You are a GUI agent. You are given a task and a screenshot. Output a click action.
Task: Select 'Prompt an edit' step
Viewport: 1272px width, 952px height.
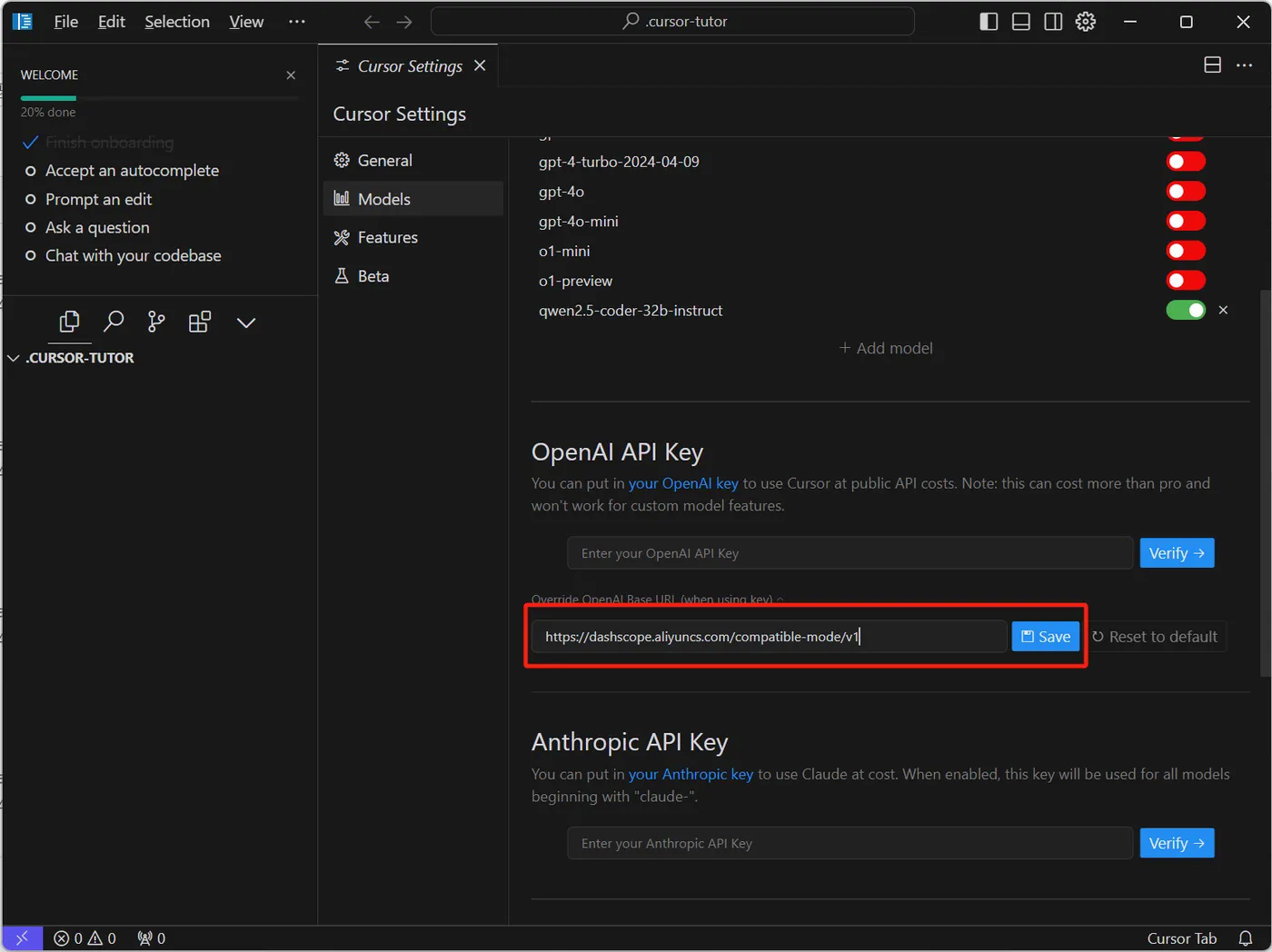click(98, 199)
